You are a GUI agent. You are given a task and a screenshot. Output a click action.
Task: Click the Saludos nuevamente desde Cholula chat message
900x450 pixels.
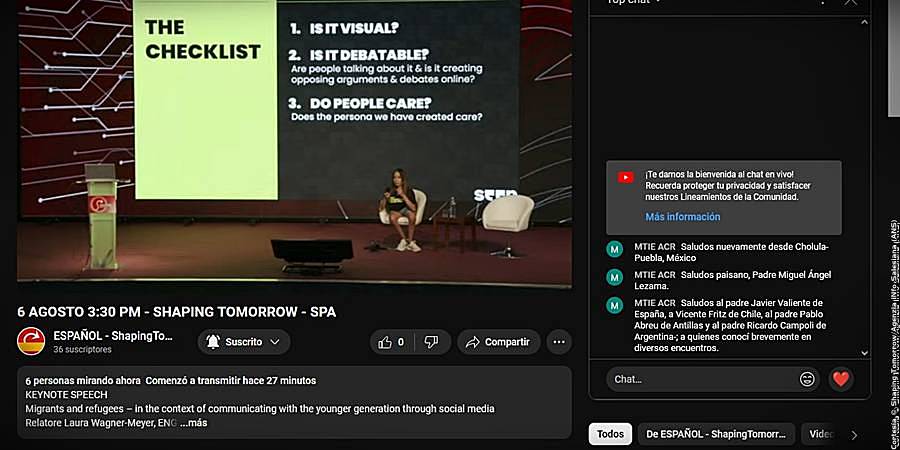click(x=731, y=252)
